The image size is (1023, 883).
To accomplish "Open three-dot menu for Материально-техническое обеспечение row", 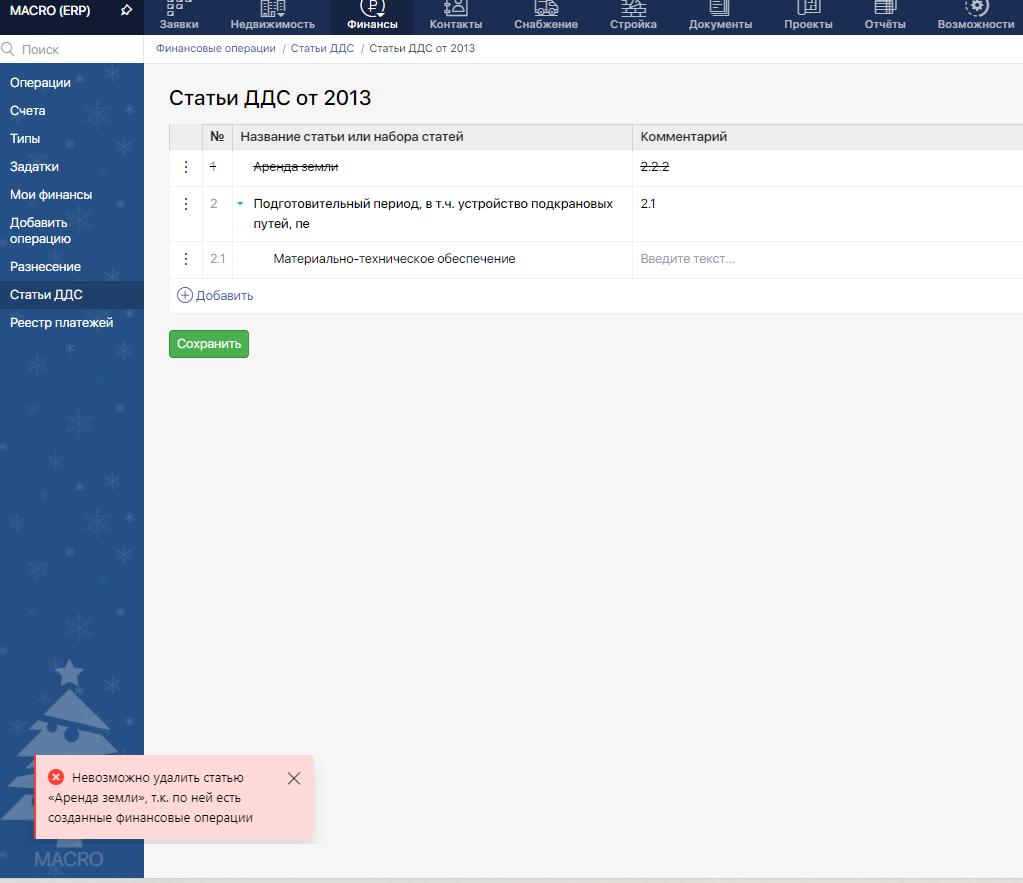I will (x=186, y=259).
